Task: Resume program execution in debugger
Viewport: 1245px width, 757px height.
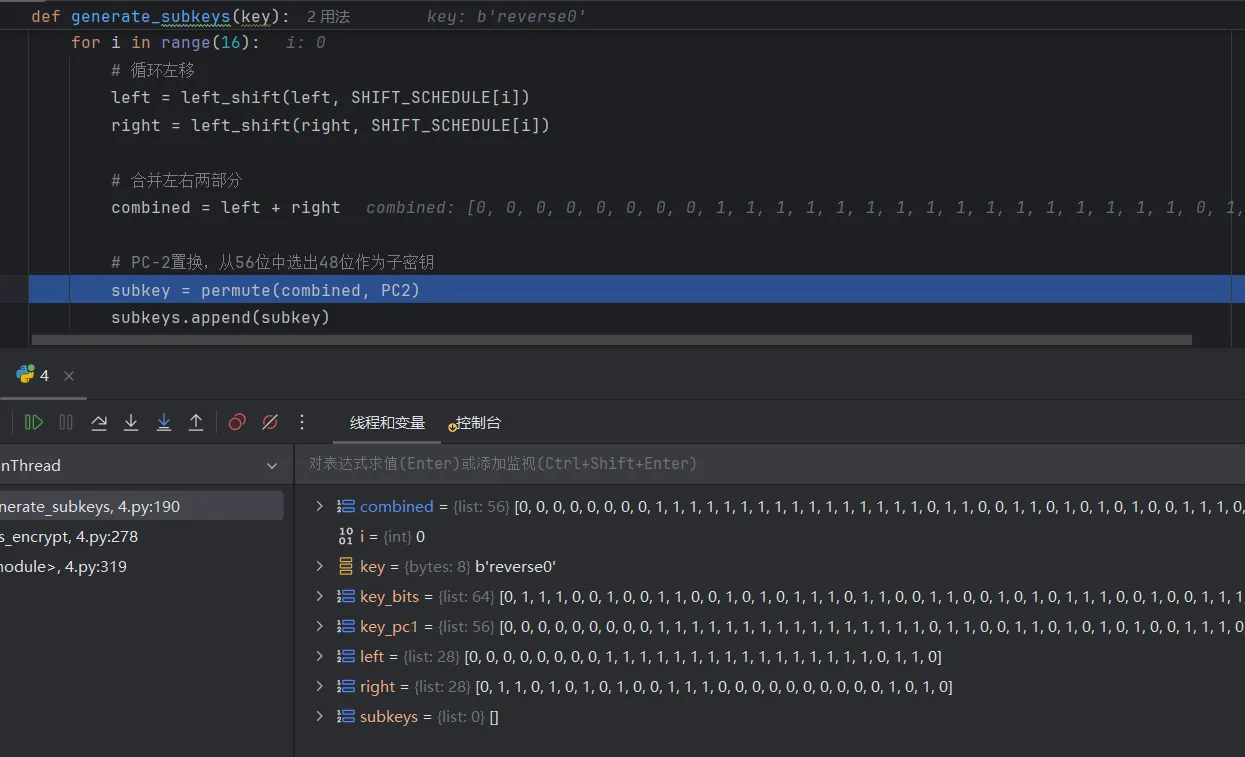Action: 34,423
